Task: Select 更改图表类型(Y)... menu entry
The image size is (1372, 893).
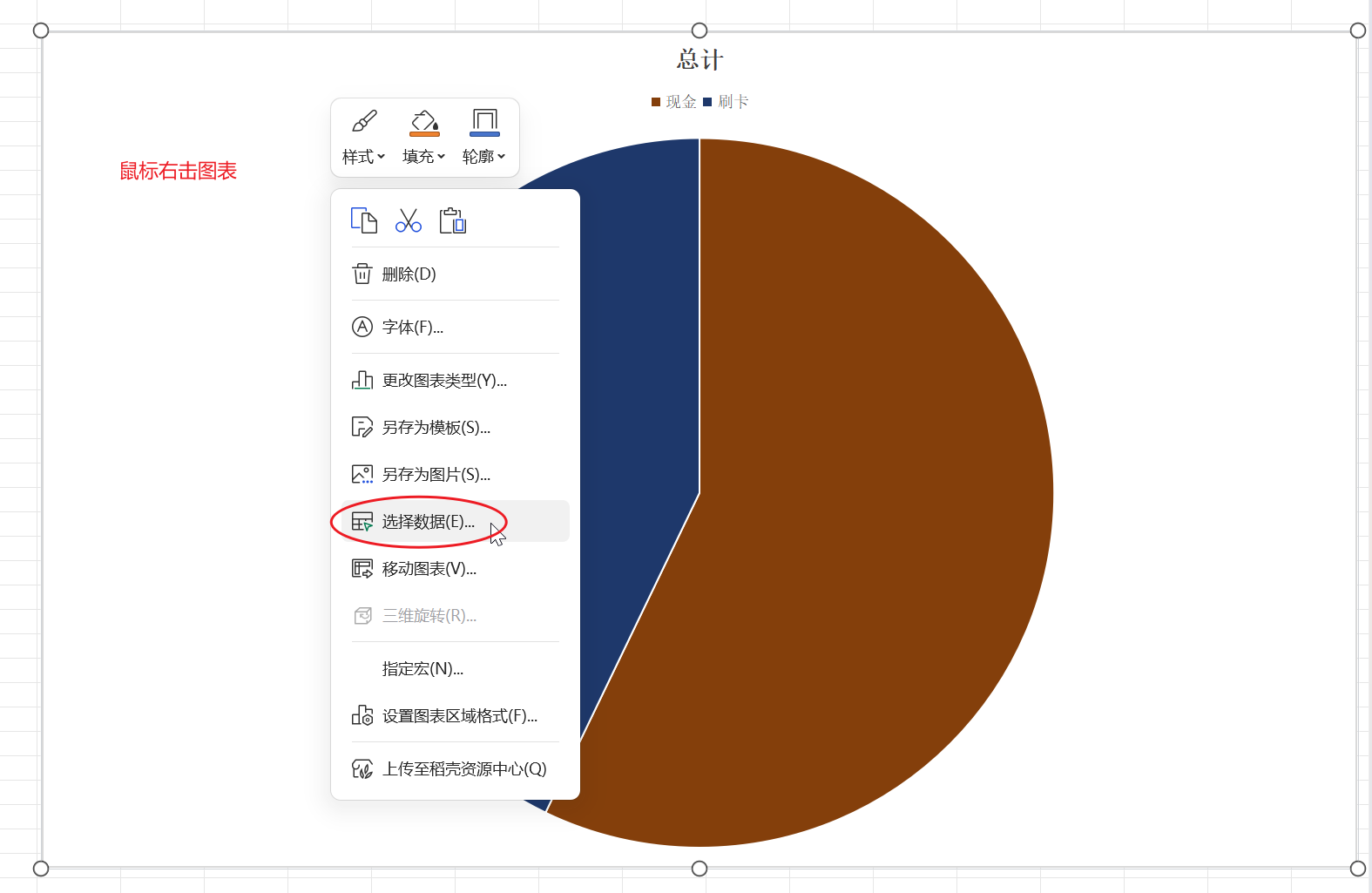Action: click(455, 381)
